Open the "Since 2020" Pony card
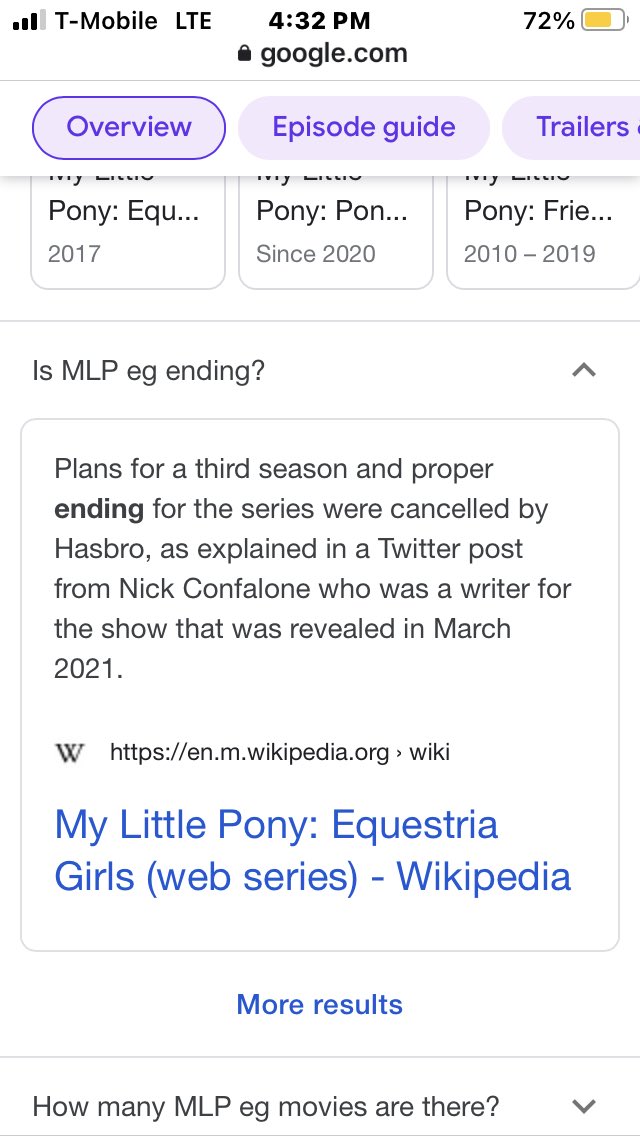The height and width of the screenshot is (1136, 640). point(335,232)
